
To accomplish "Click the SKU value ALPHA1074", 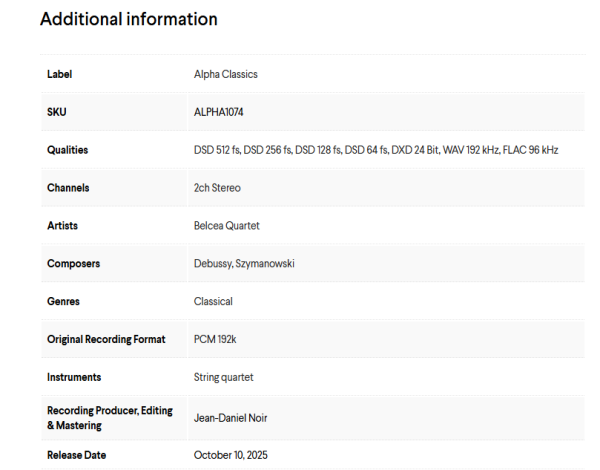I will [219, 112].
